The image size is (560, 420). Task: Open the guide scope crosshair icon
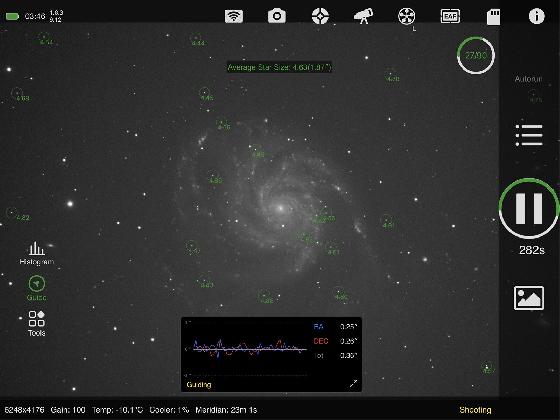coord(320,16)
